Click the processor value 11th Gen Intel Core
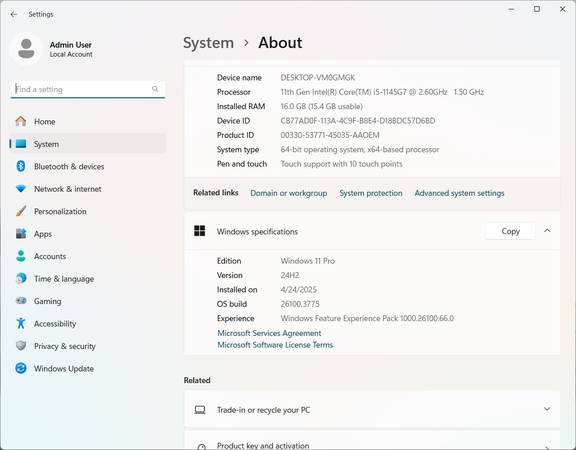This screenshot has width=576, height=450. pos(382,92)
